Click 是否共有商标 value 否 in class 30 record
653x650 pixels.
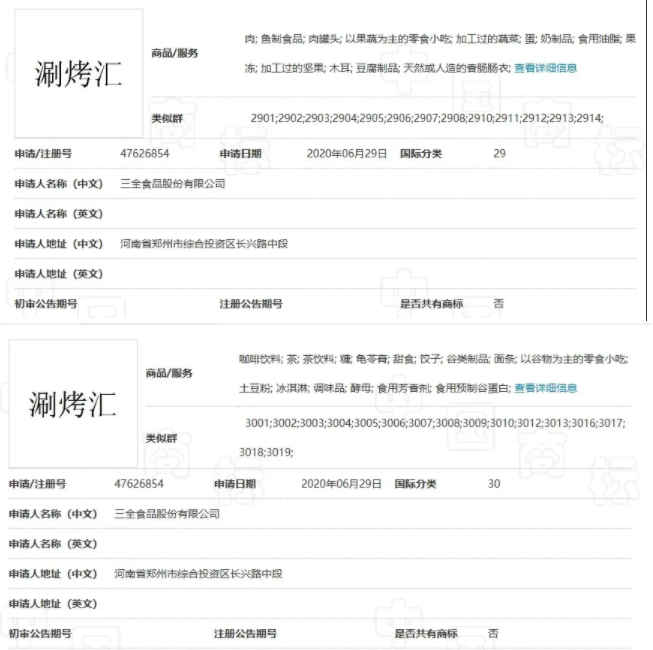(x=493, y=633)
